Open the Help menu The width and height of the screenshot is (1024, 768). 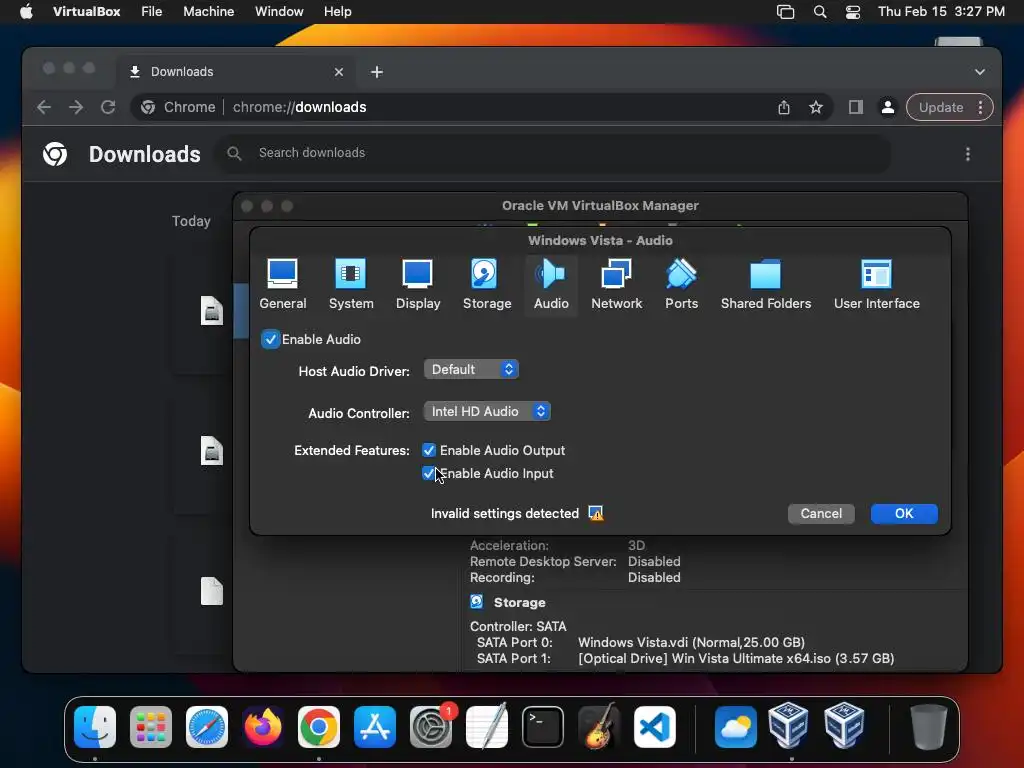tap(338, 12)
